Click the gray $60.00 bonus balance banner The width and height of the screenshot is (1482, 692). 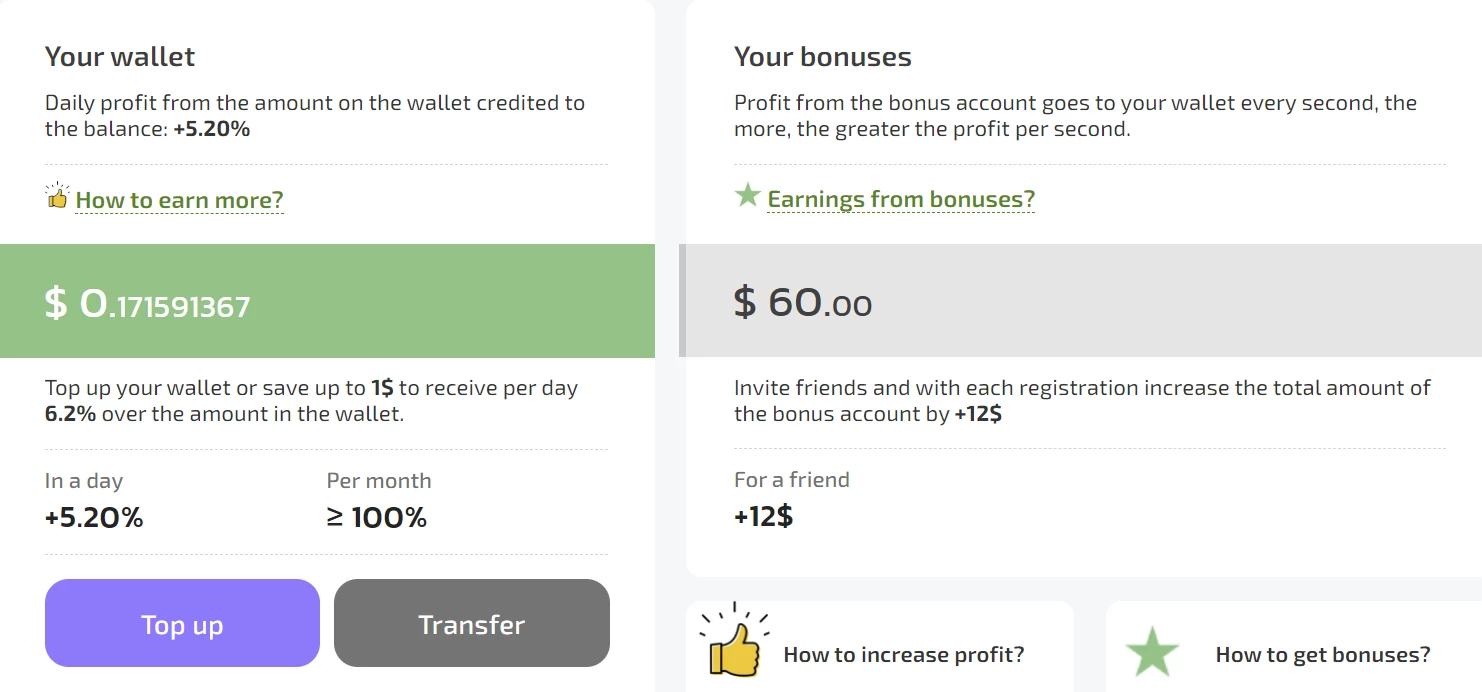[1080, 301]
